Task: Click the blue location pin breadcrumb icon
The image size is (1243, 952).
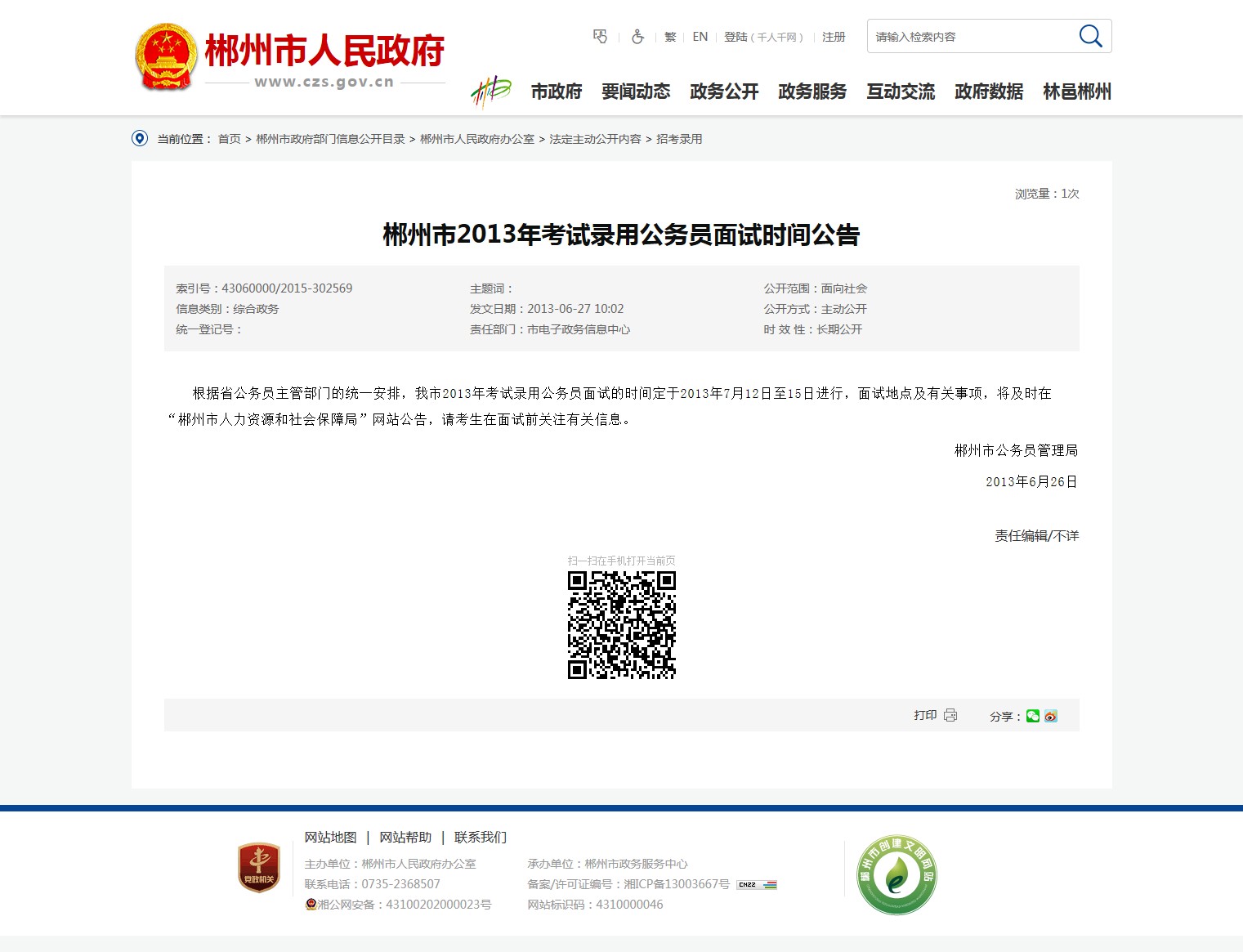Action: coord(140,139)
